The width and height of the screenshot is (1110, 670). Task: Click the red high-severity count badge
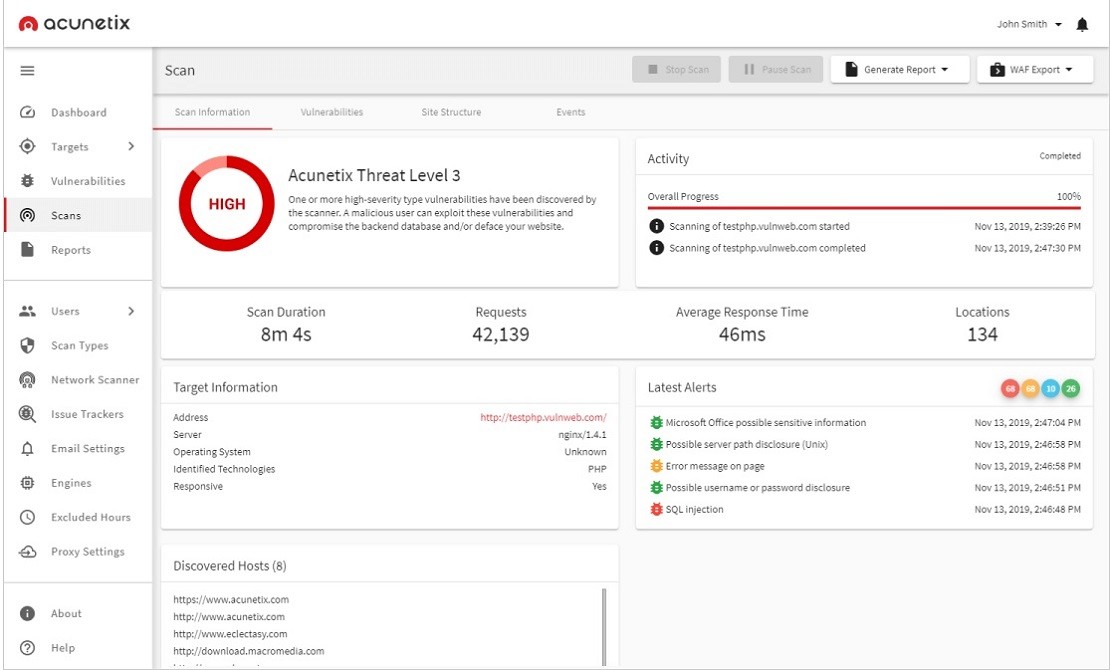(x=1010, y=388)
